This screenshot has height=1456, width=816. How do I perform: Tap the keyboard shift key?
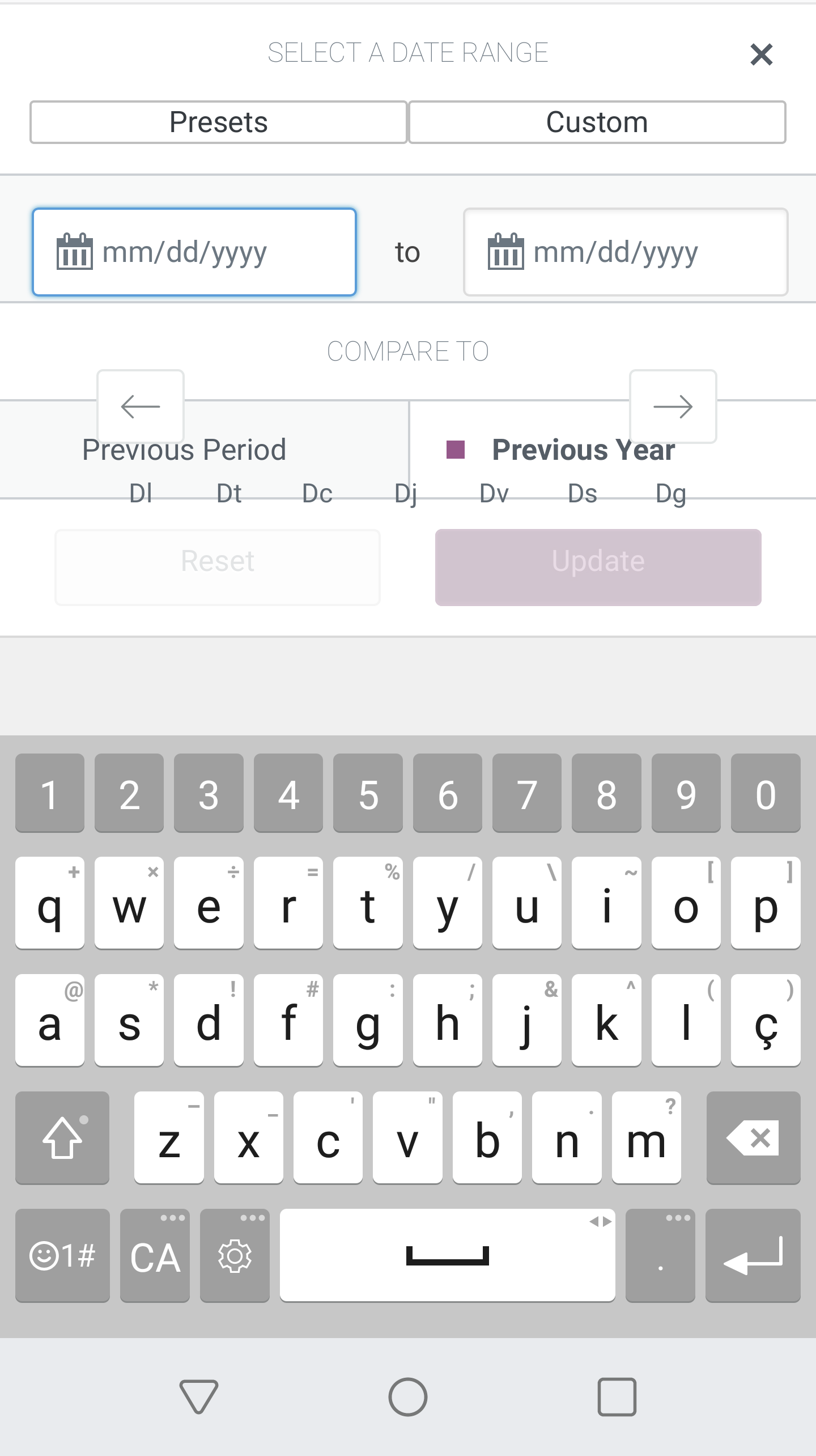[x=62, y=1138]
